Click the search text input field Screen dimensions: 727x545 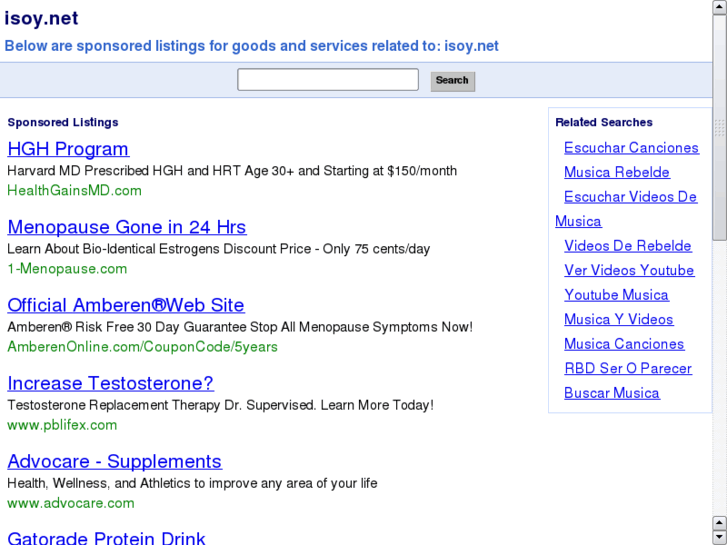coord(328,80)
